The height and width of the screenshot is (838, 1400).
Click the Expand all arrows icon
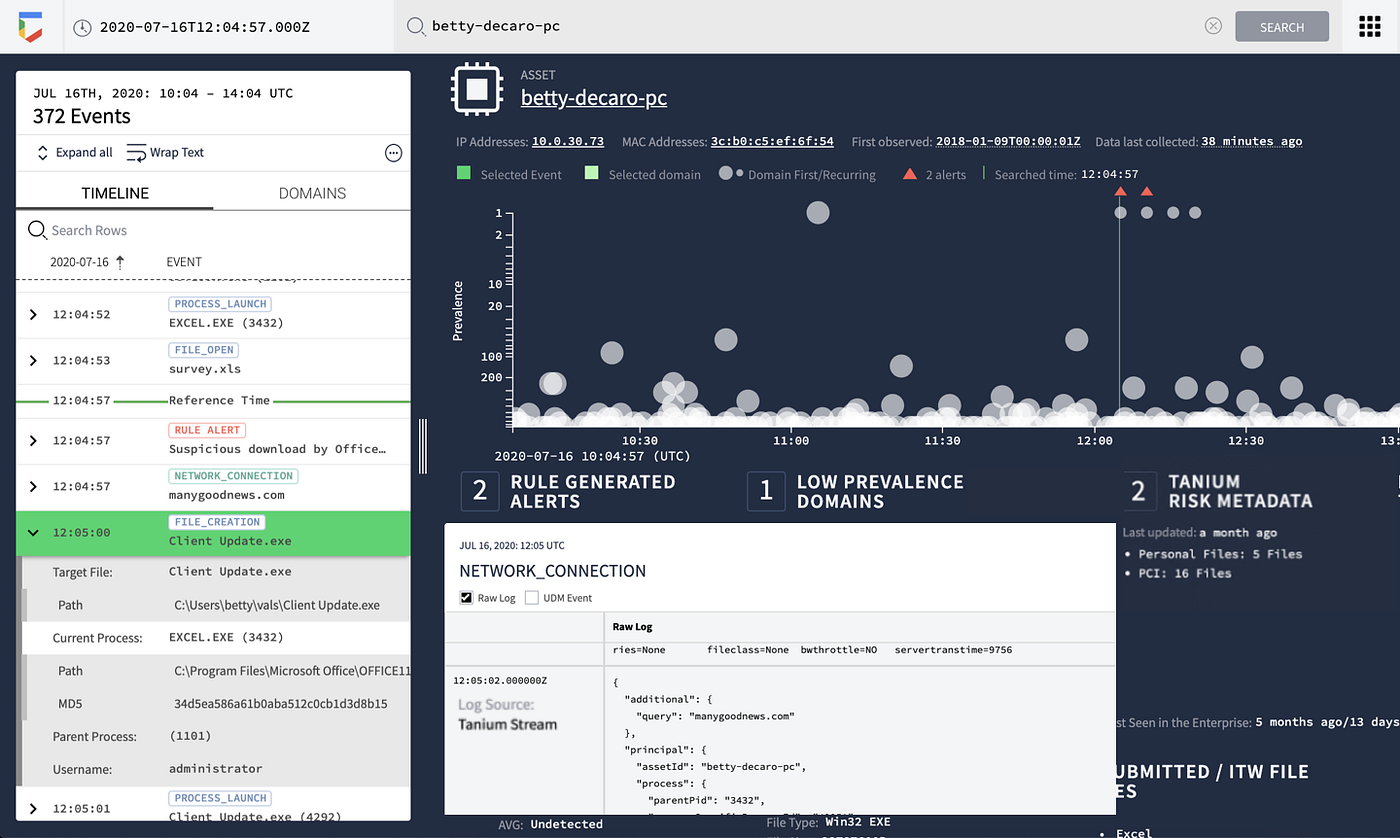(42, 153)
